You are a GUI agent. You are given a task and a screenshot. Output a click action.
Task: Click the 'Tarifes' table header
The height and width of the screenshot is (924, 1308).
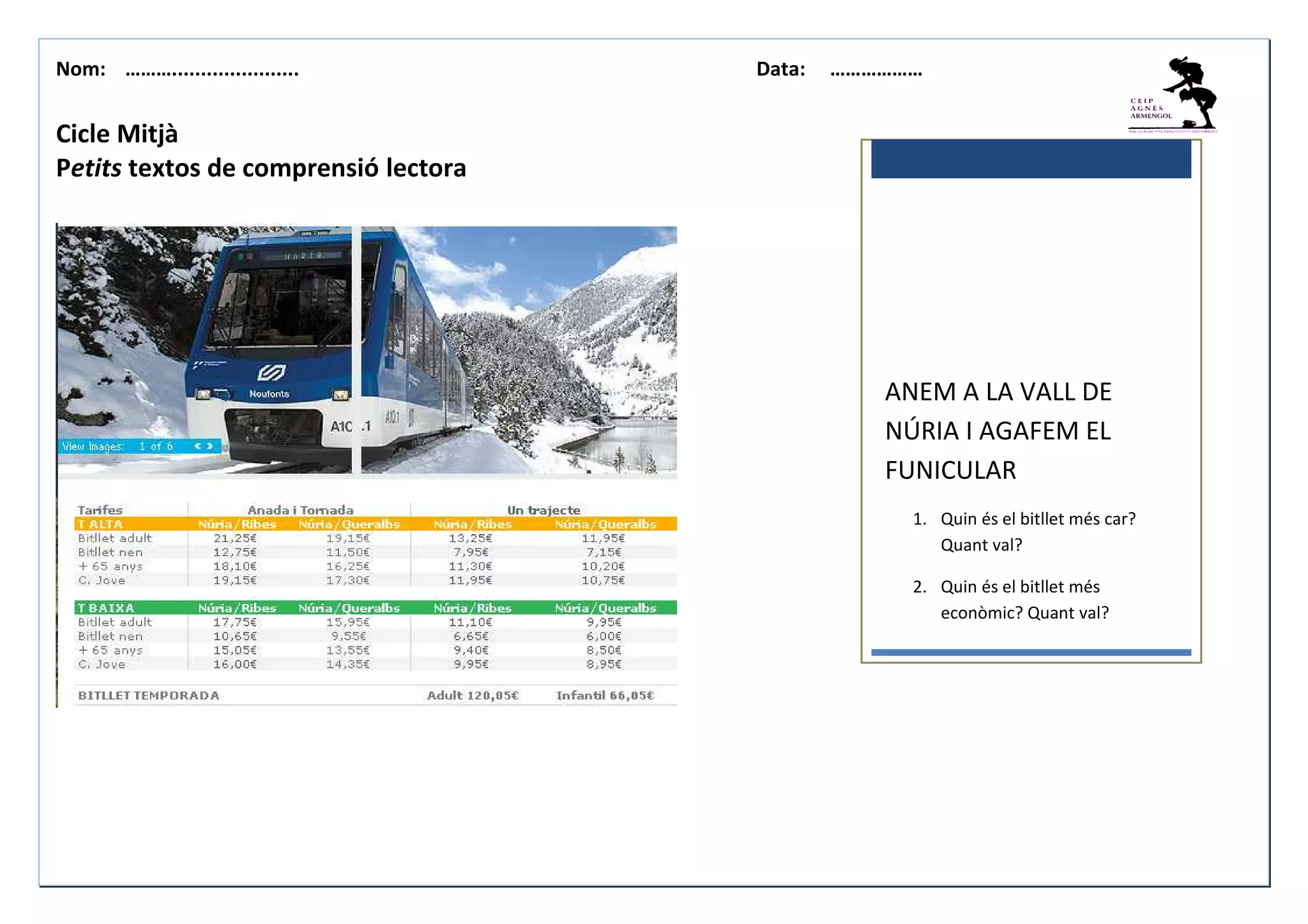point(100,510)
